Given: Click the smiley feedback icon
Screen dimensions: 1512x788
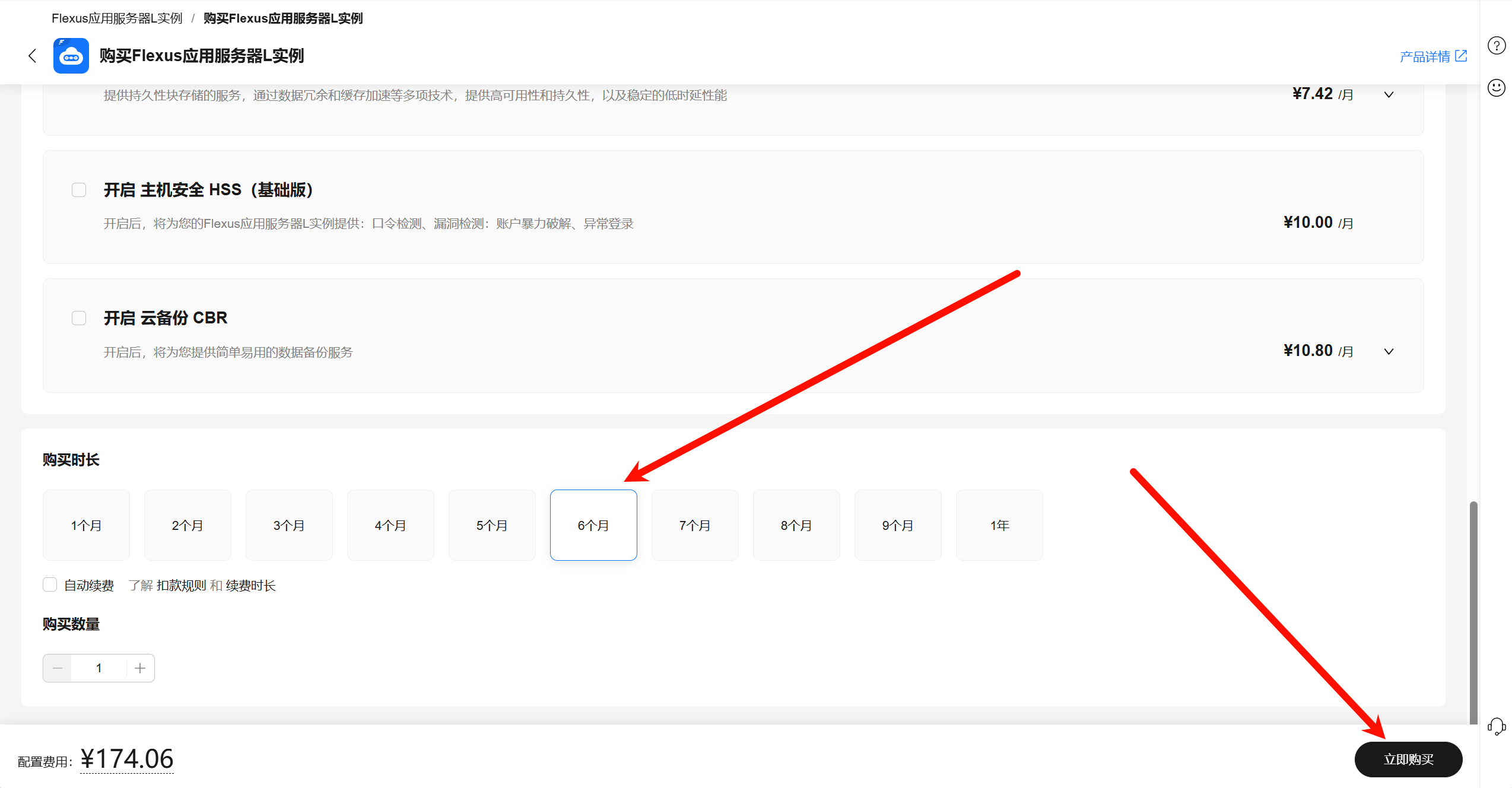Looking at the screenshot, I should pyautogui.click(x=1496, y=88).
